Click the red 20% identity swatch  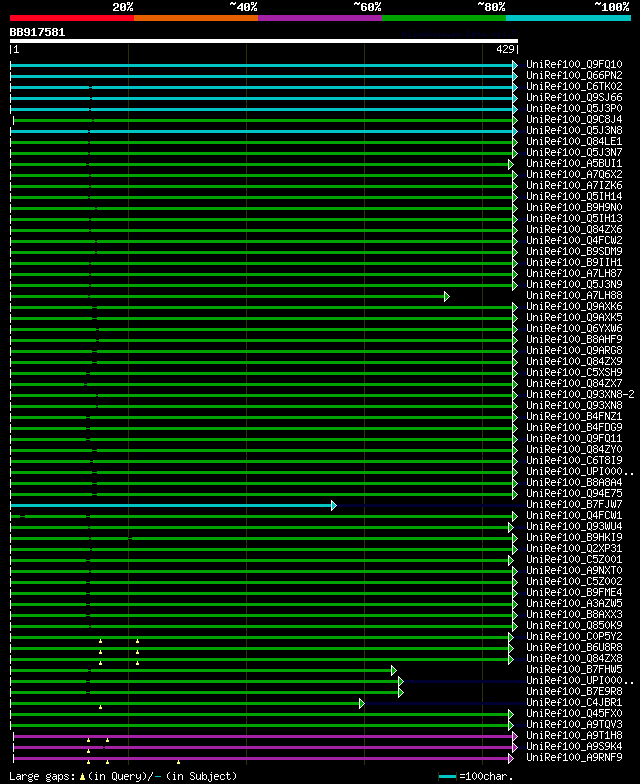coord(72,18)
